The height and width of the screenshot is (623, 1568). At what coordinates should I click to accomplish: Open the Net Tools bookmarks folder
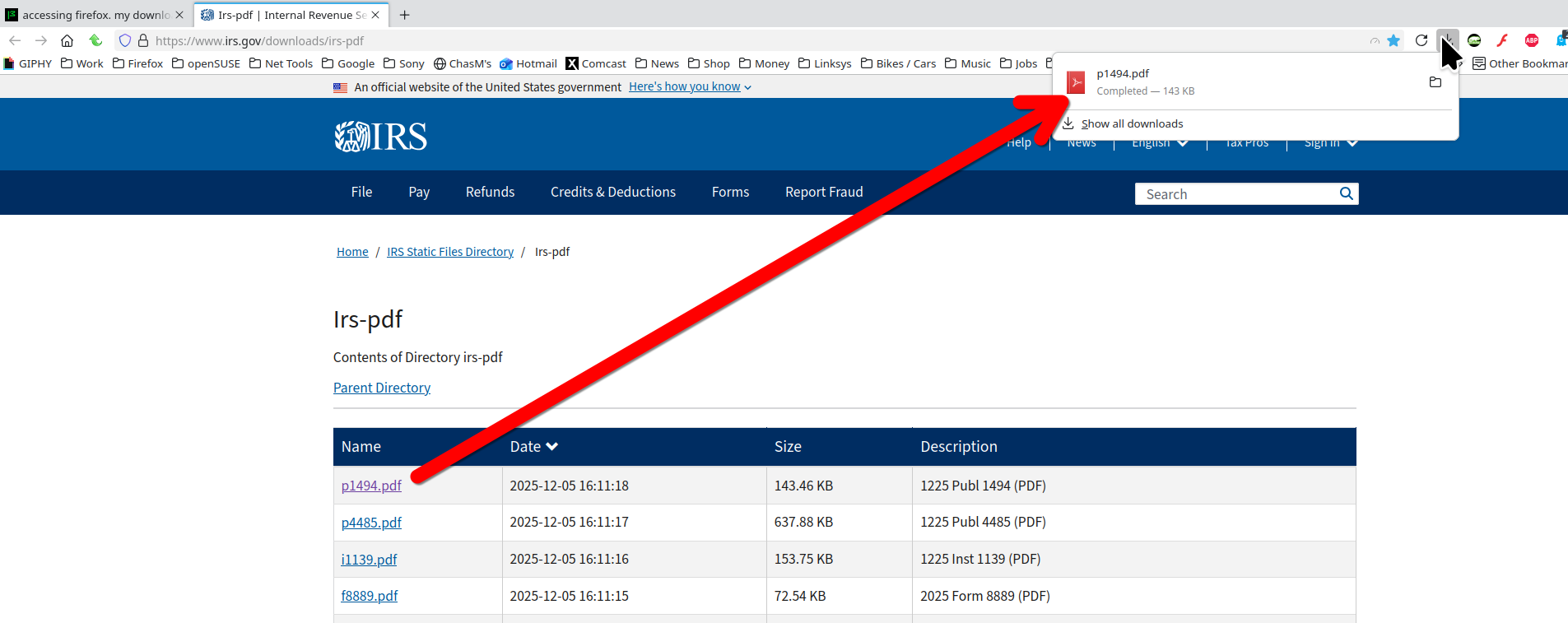tap(281, 63)
